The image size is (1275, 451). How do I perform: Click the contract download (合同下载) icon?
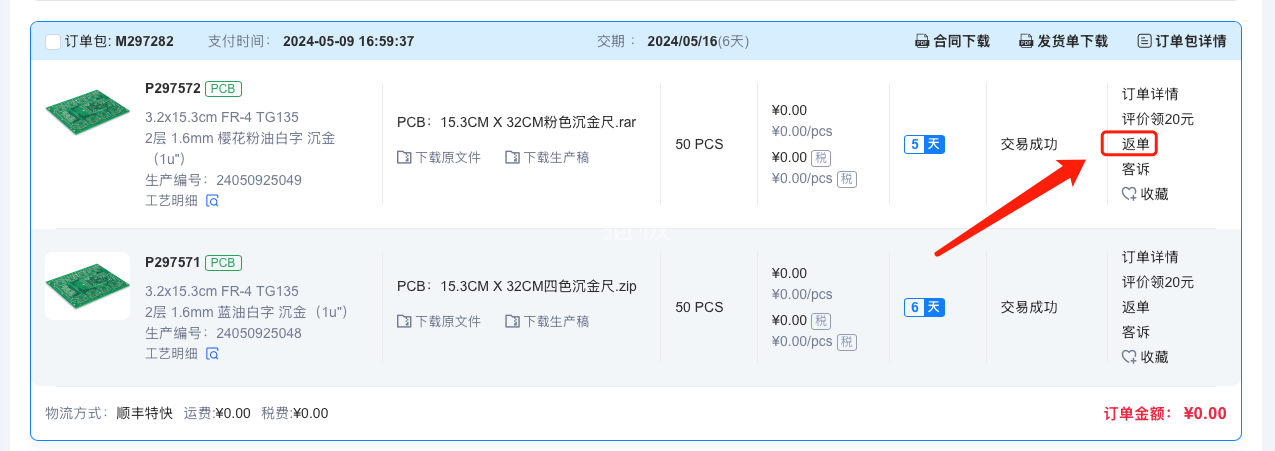[x=923, y=42]
